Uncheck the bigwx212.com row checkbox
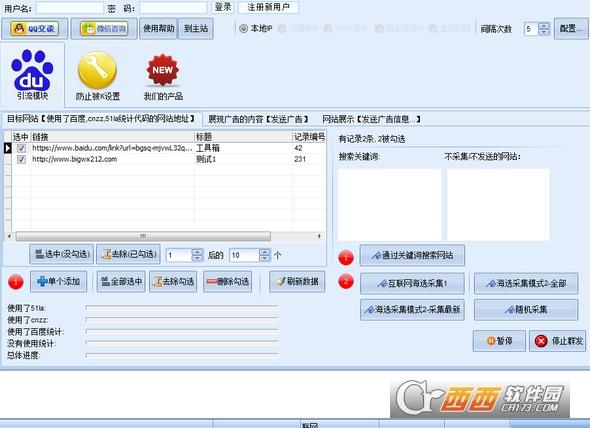Image resolution: width=590 pixels, height=428 pixels. coord(21,159)
